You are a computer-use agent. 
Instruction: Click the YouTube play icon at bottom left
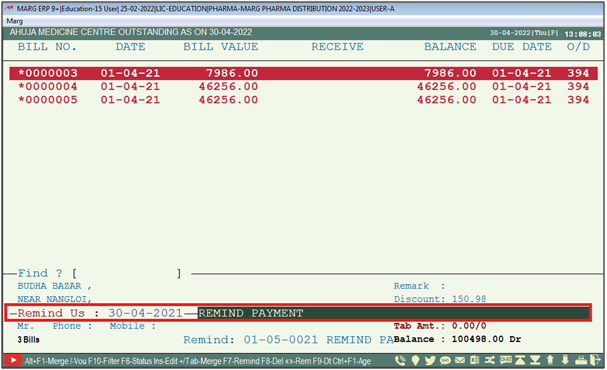pos(13,360)
